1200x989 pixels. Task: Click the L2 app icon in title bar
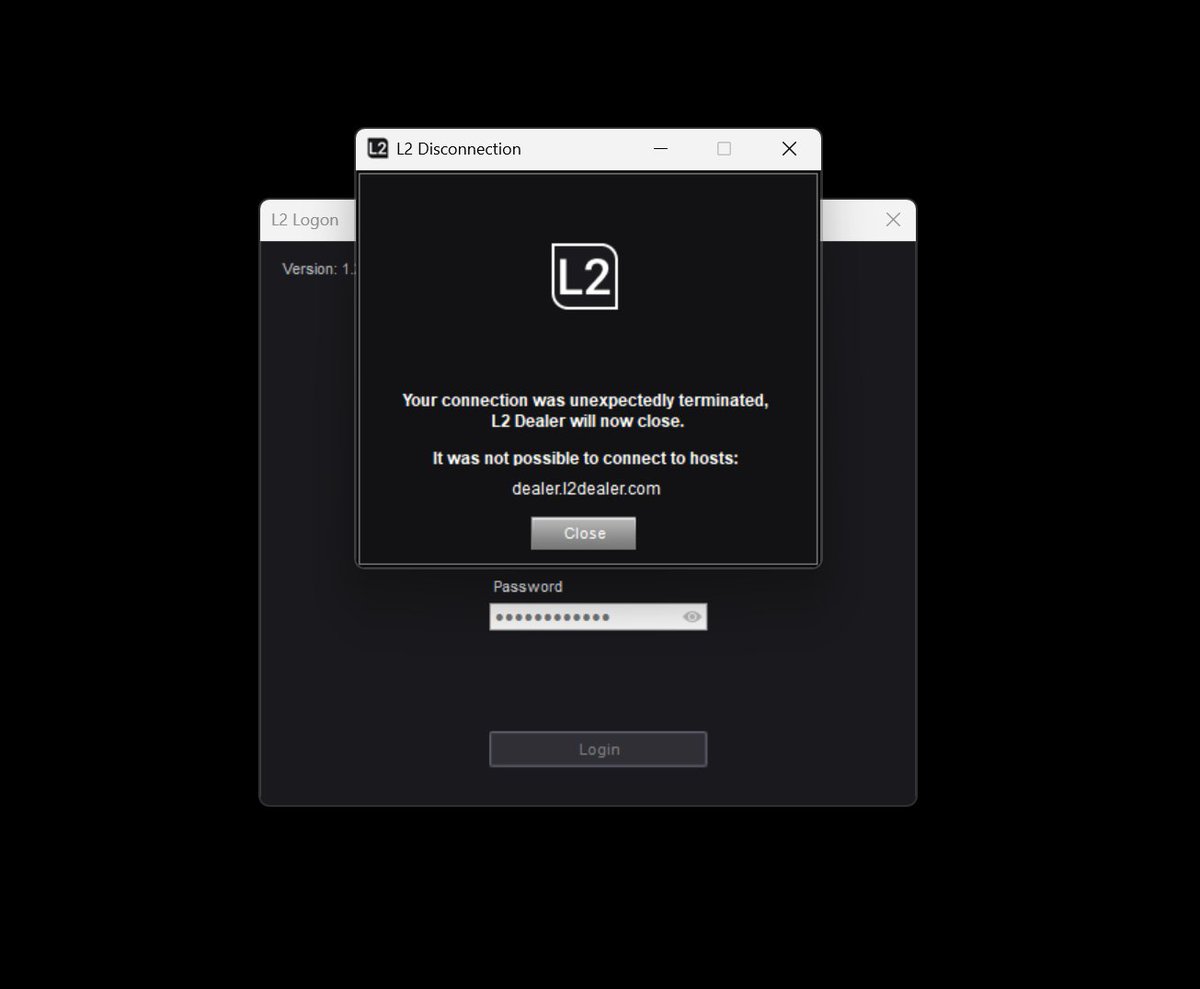(x=377, y=148)
